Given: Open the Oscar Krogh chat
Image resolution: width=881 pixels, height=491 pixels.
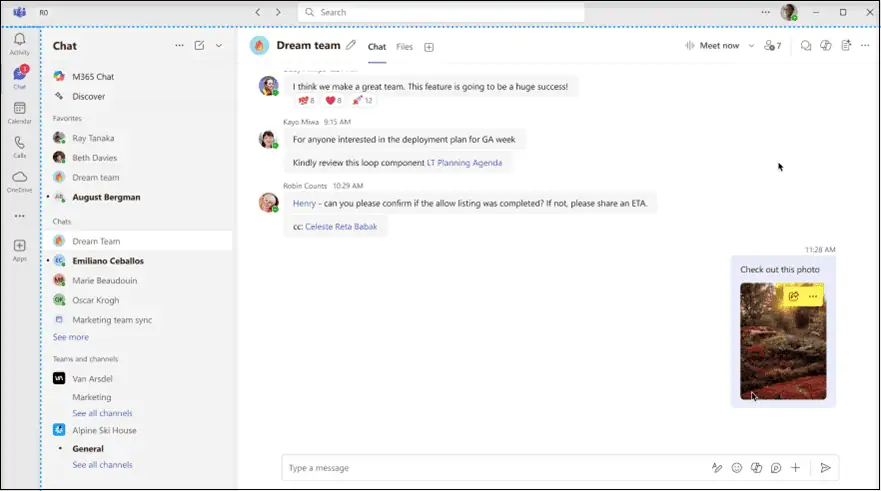Looking at the screenshot, I should point(96,300).
